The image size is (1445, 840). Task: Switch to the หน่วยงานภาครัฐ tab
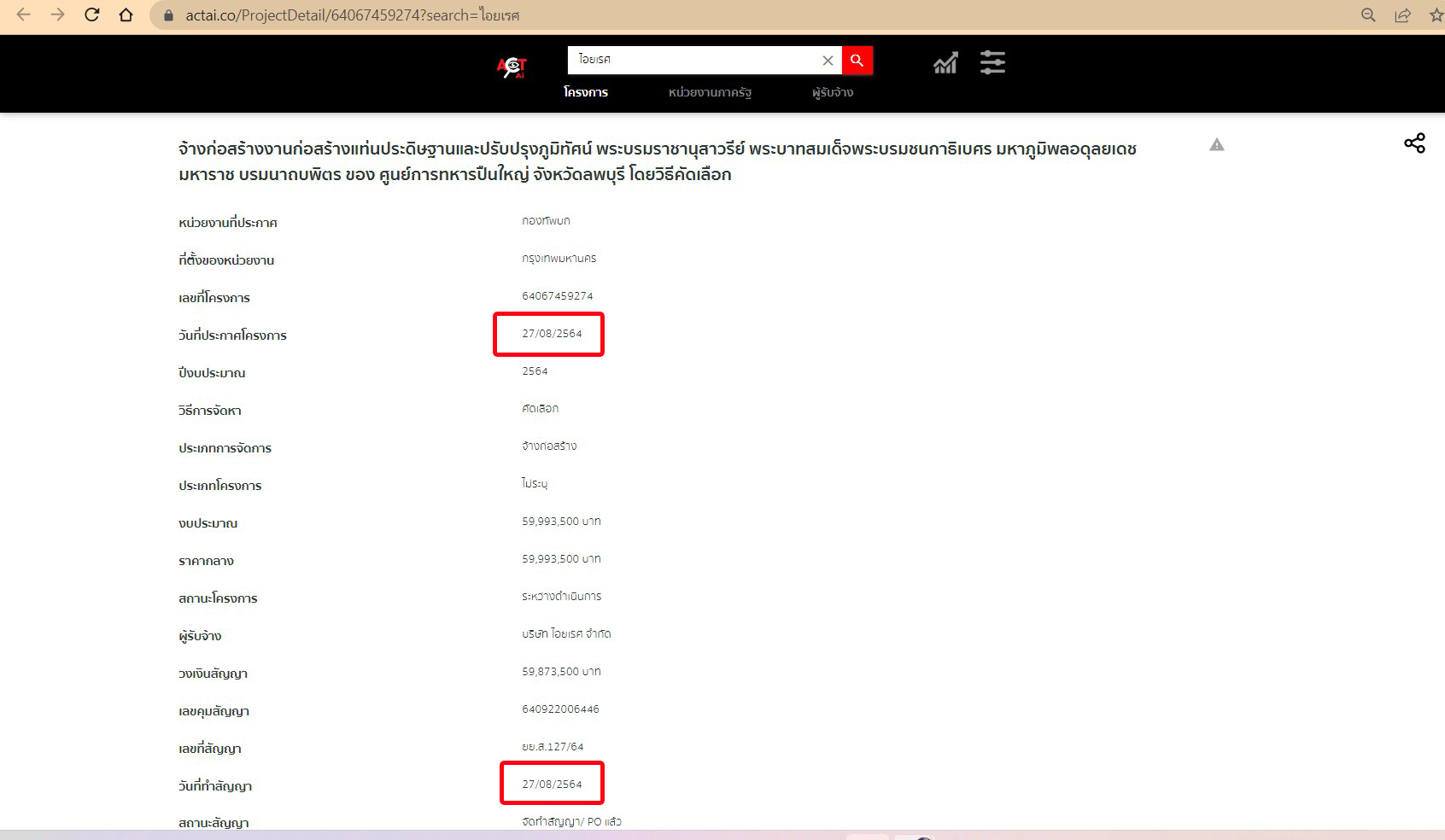(710, 92)
